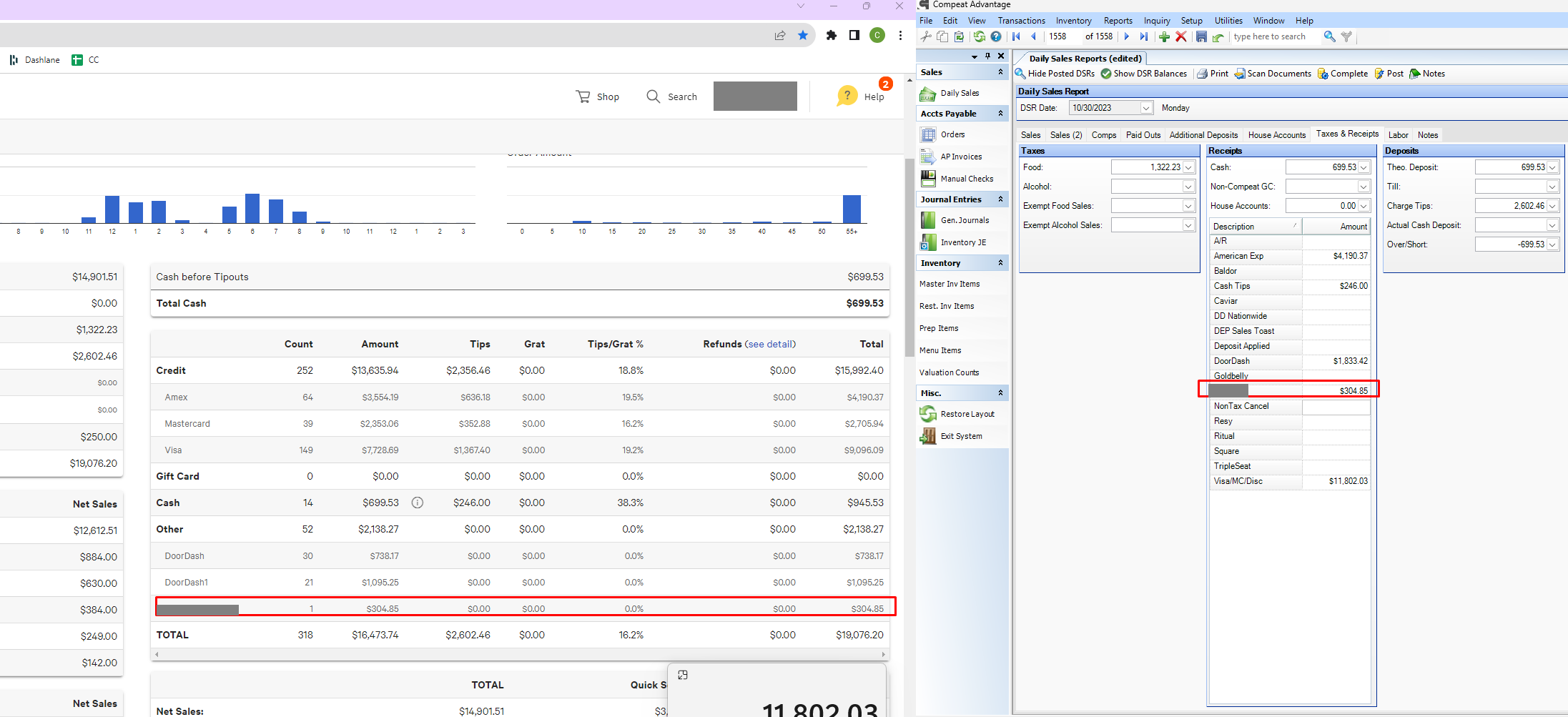Screen dimensions: 1568x717
Task: Click the green Refresh icon in toolbar
Action: point(979,36)
